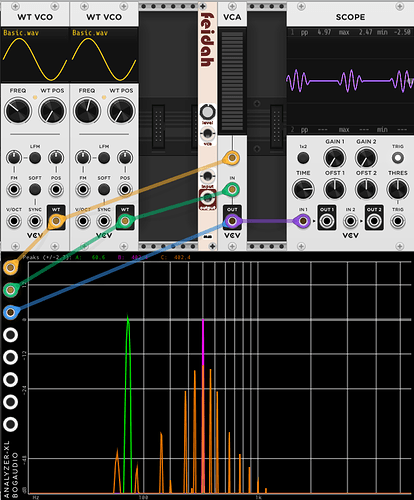
Task: Click the VCA OUT jack
Action: pyautogui.click(x=232, y=221)
